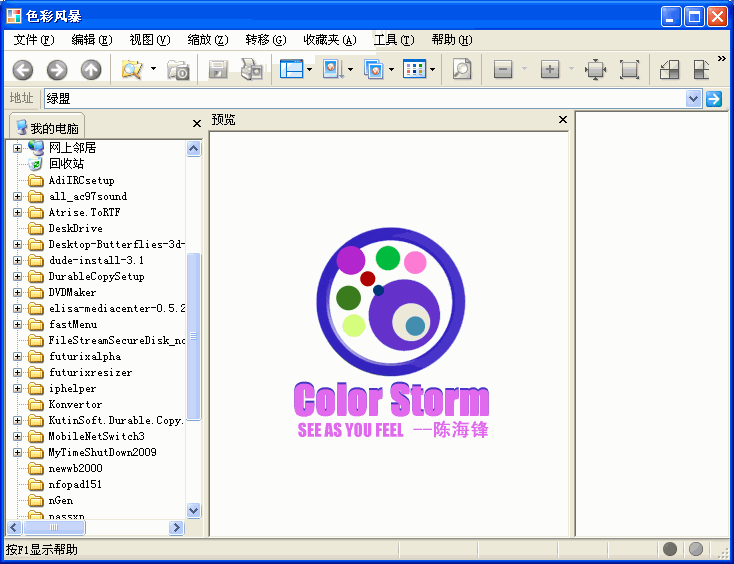
Task: Click the Go arrow beside address bar
Action: tap(714, 98)
